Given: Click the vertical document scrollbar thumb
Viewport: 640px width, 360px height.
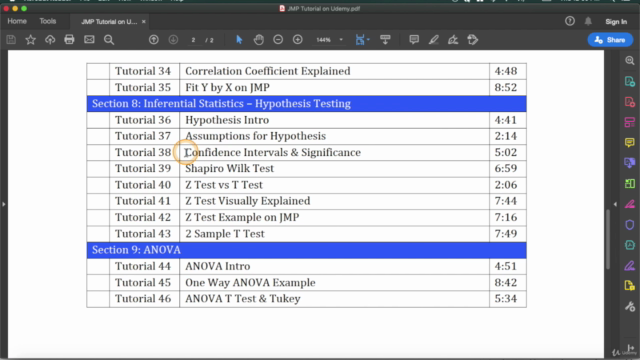Looking at the screenshot, I should (608, 239).
